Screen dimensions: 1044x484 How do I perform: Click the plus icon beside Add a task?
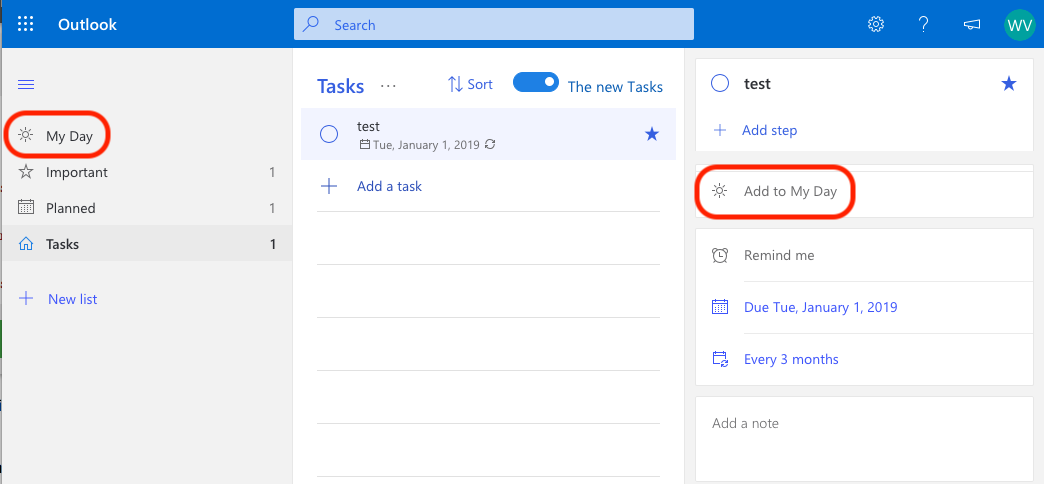tap(329, 186)
